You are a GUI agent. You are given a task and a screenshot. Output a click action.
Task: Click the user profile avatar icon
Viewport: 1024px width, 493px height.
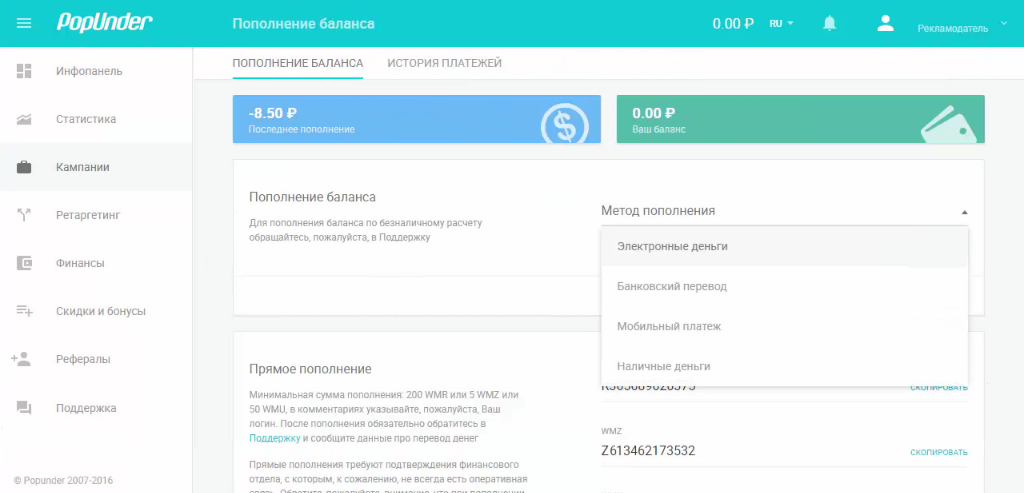[x=885, y=24]
